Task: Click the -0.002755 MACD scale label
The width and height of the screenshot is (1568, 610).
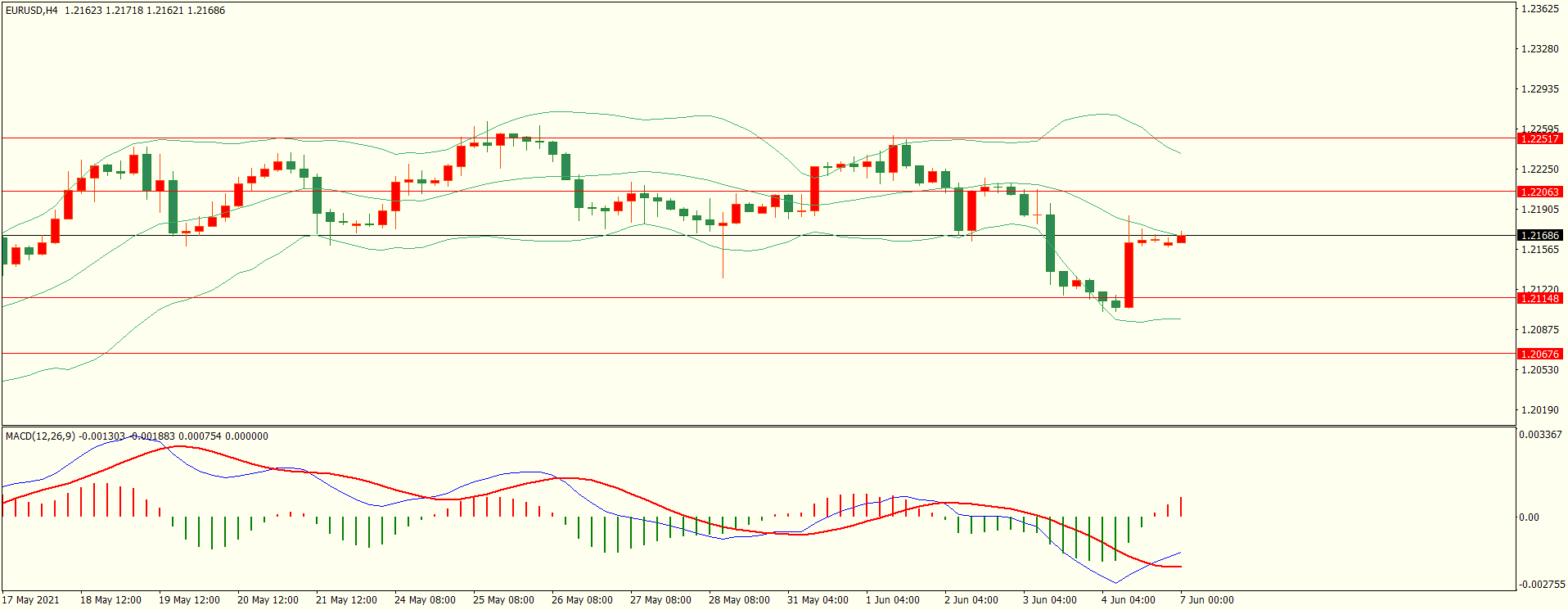Action: point(1542,585)
